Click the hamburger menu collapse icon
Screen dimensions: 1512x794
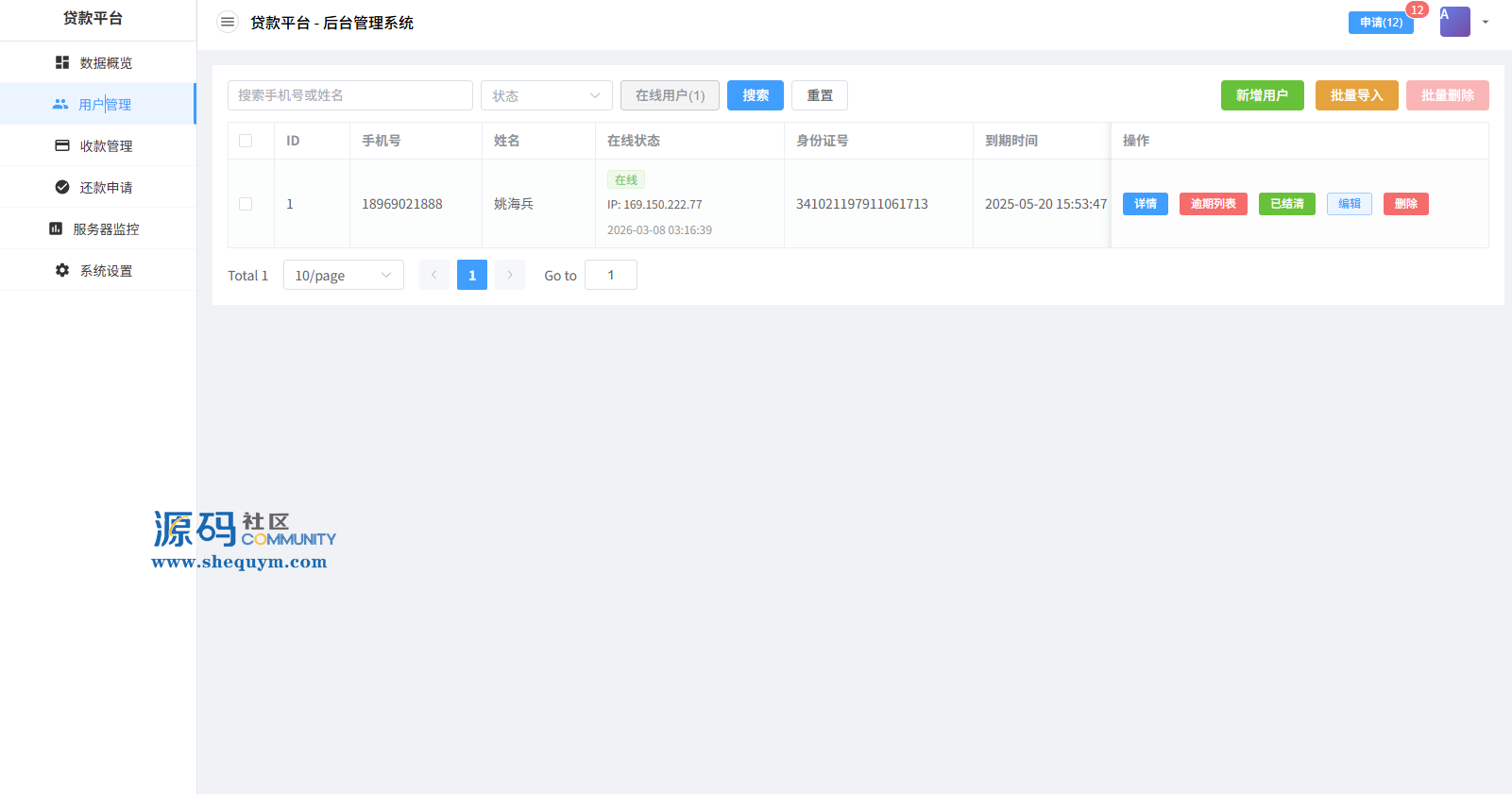click(228, 23)
